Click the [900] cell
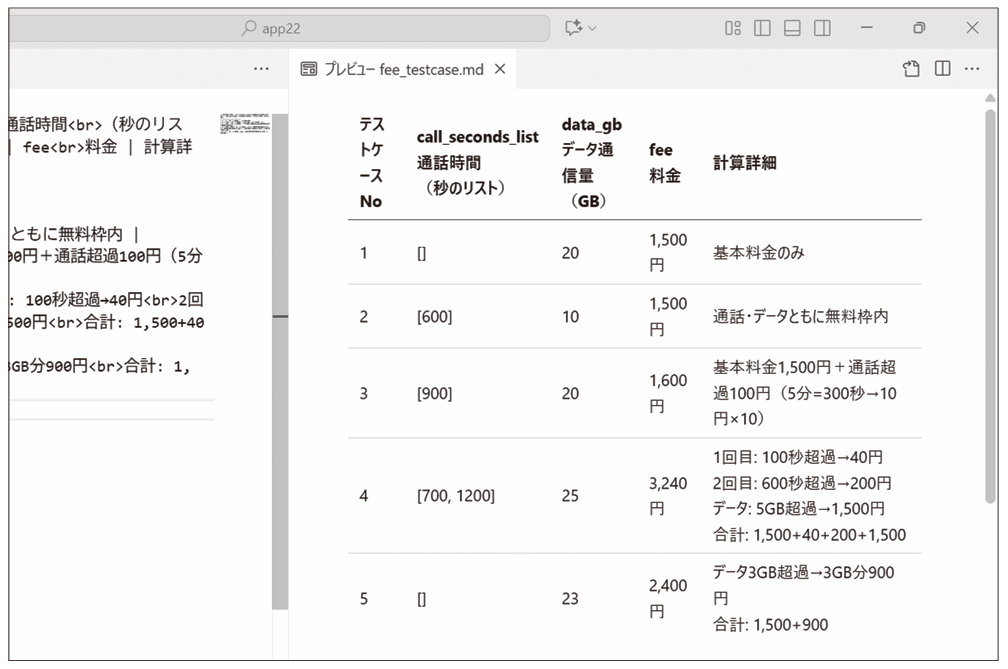 pyautogui.click(x=435, y=393)
